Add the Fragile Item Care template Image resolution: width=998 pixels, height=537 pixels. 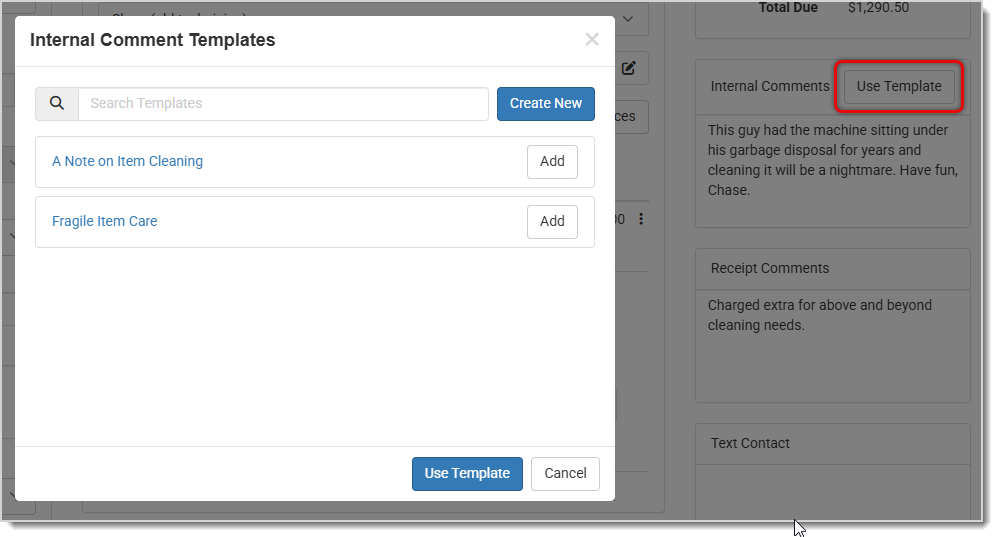click(552, 222)
